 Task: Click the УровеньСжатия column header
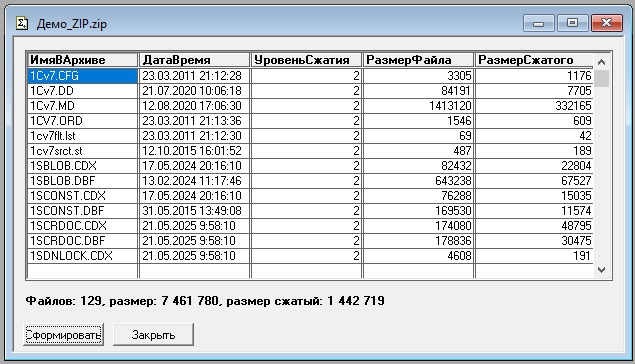[306, 60]
